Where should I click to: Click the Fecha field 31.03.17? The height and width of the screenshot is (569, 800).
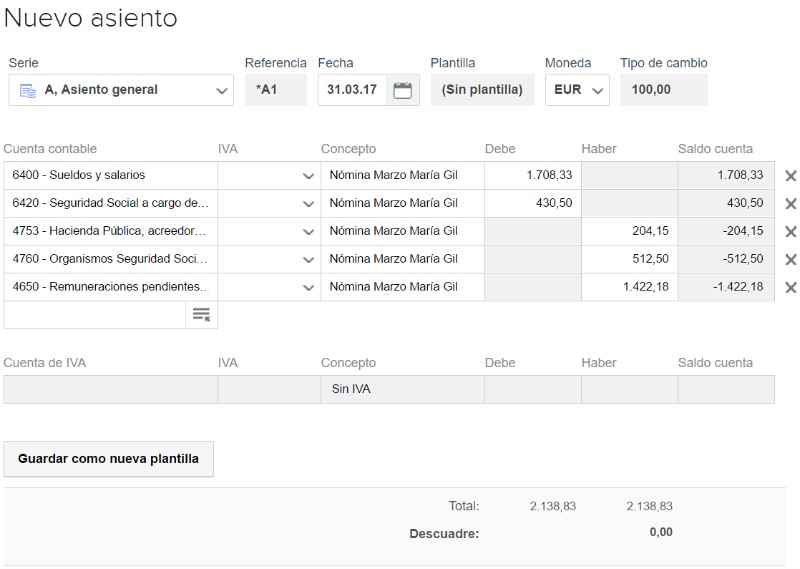coord(352,90)
